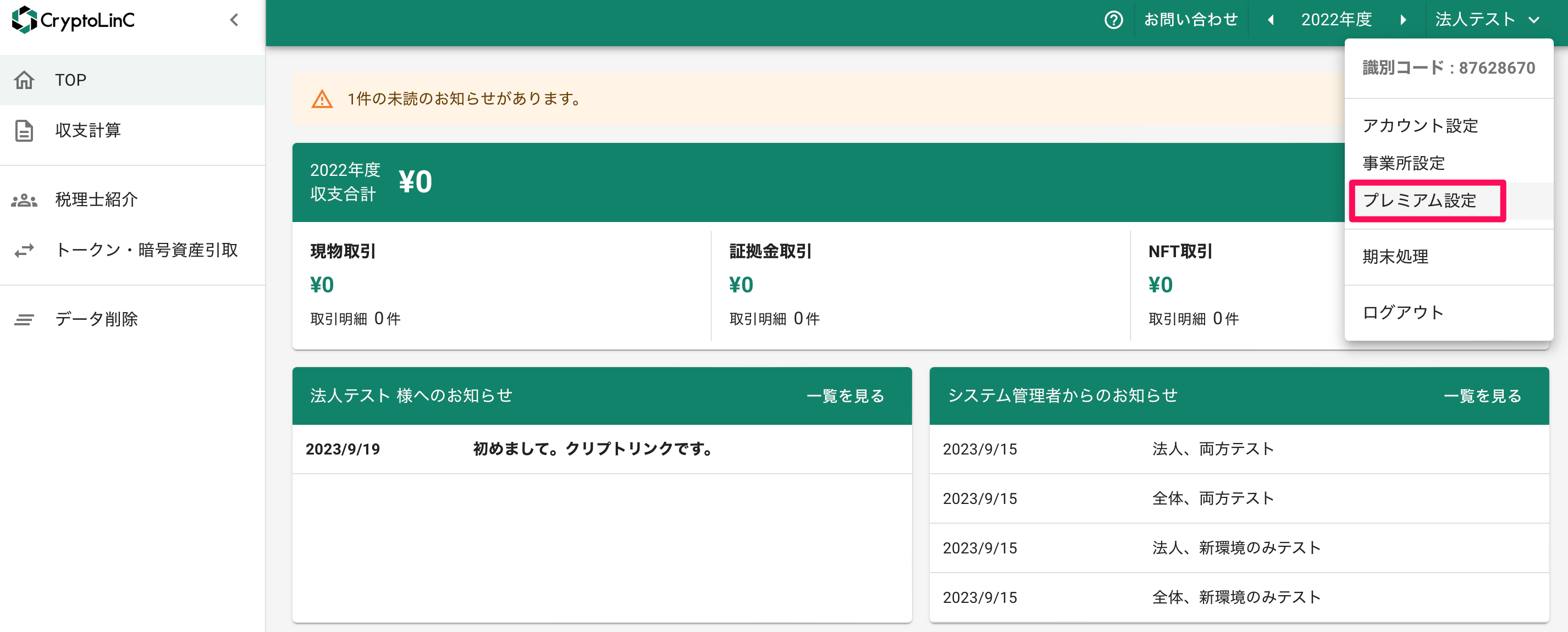The image size is (1568, 632).
Task: Click the 現物取引 heading
Action: [343, 251]
